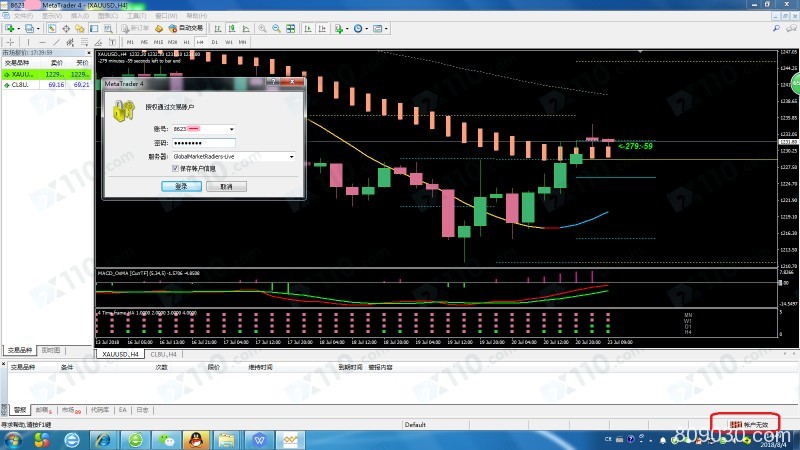Viewport: 800px width, 450px height.
Task: Click the Login (登录) button
Action: click(x=181, y=186)
